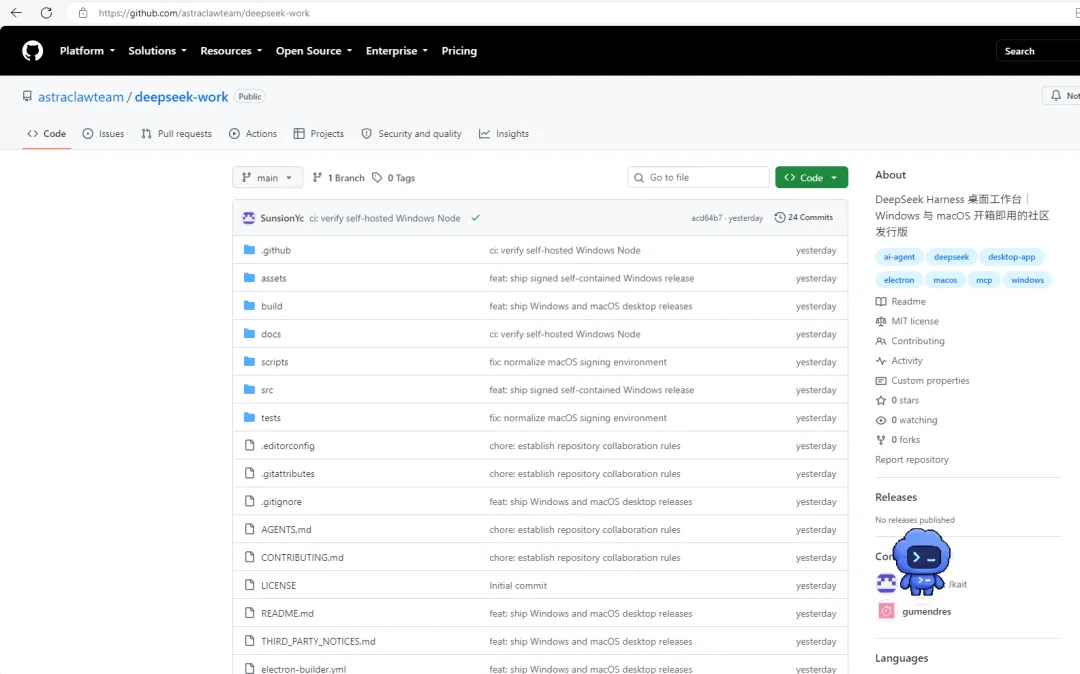1080x674 pixels.
Task: Click the 0 stars star icon
Action: 880,400
